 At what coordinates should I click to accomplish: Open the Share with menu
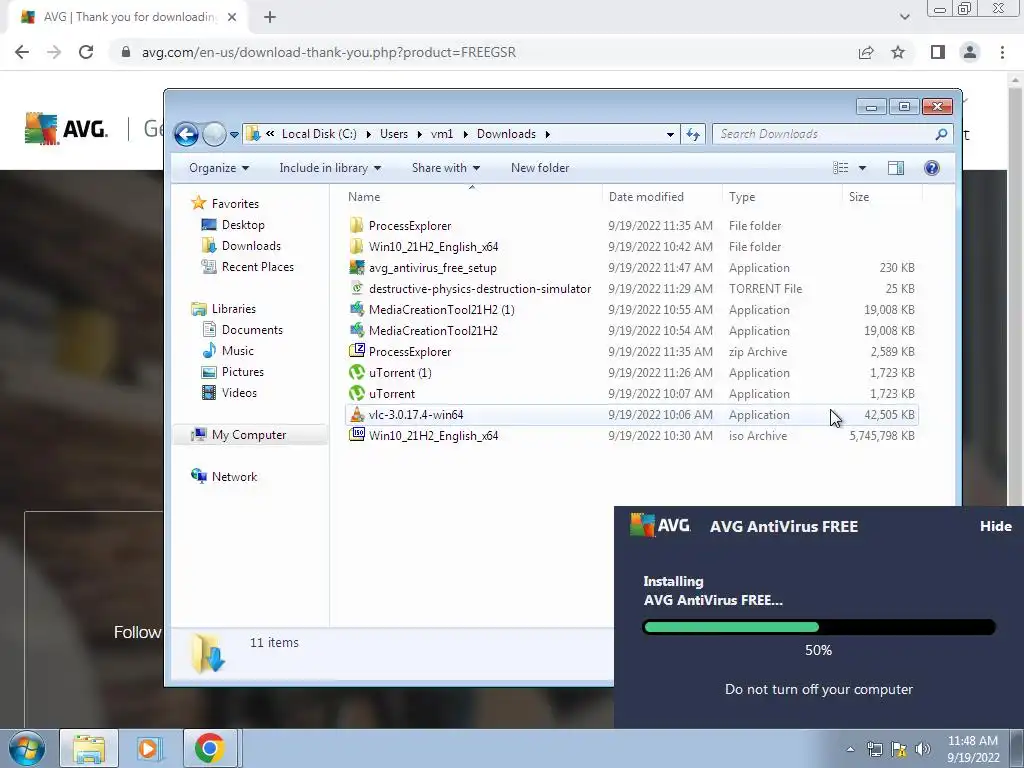[445, 168]
